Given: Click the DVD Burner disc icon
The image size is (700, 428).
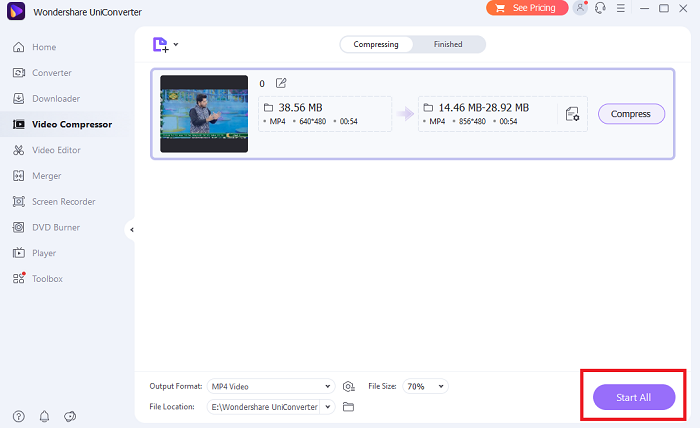Looking at the screenshot, I should pyautogui.click(x=18, y=227).
